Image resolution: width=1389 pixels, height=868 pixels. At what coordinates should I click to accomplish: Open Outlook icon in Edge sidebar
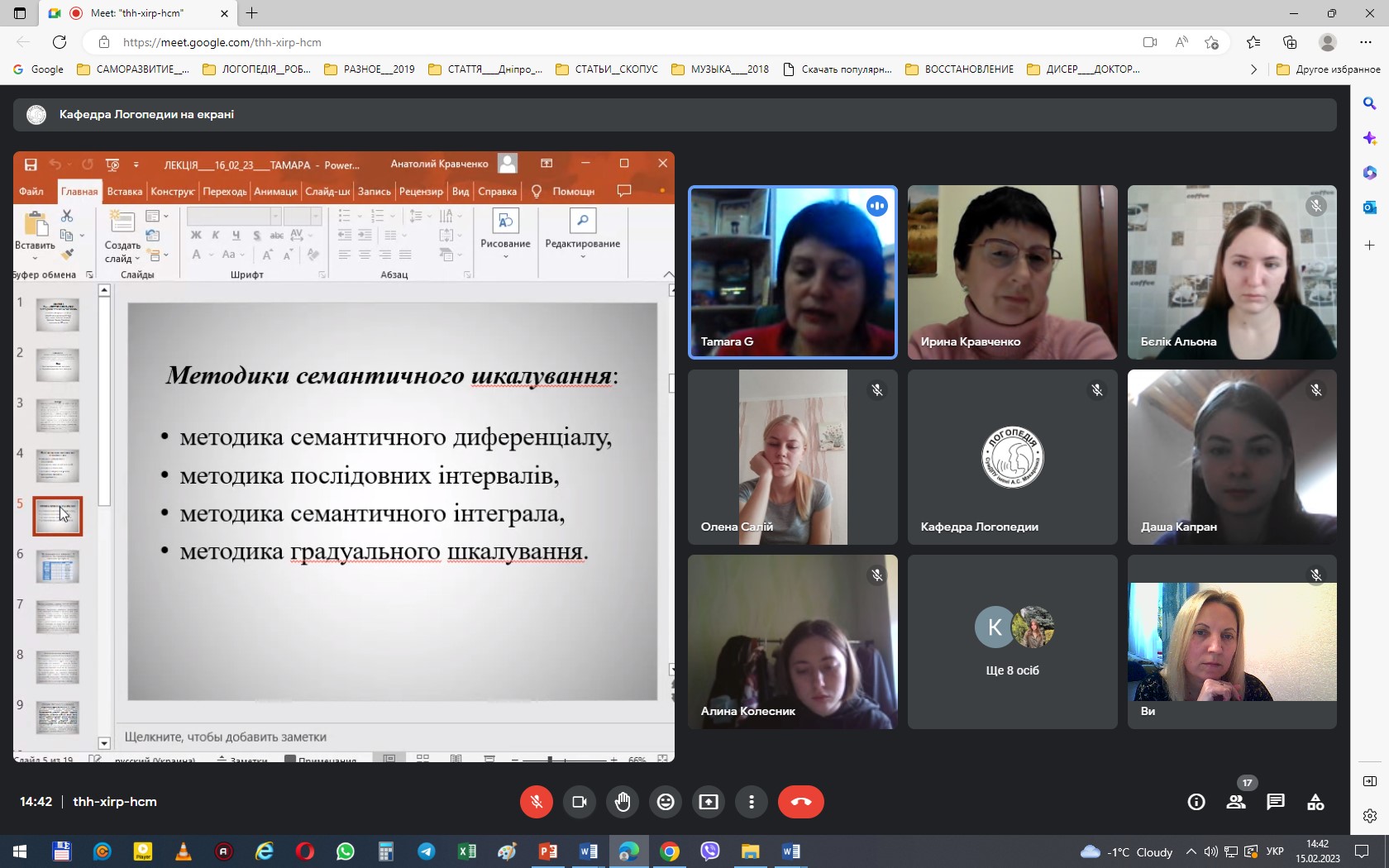(1370, 207)
